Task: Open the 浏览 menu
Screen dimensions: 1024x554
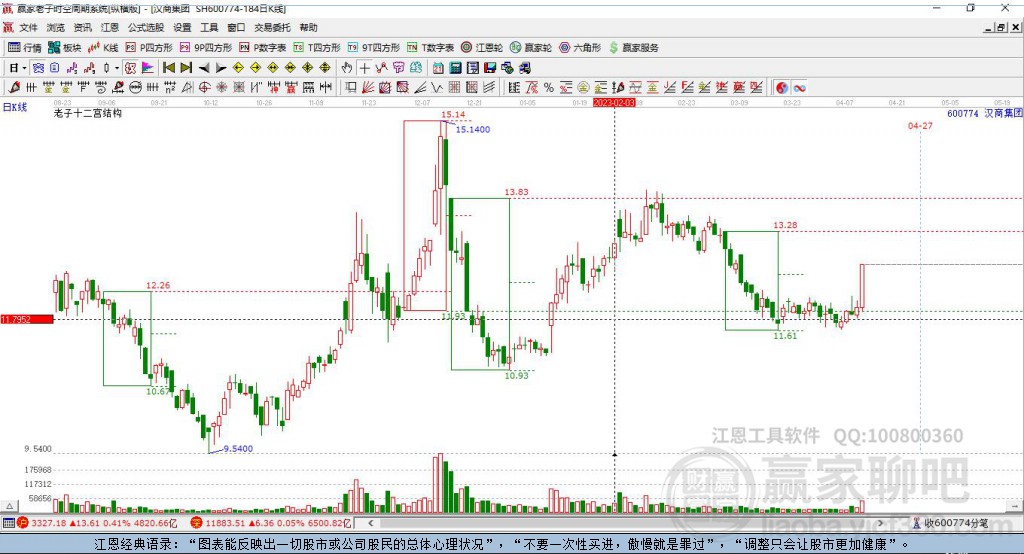Action: (56, 27)
